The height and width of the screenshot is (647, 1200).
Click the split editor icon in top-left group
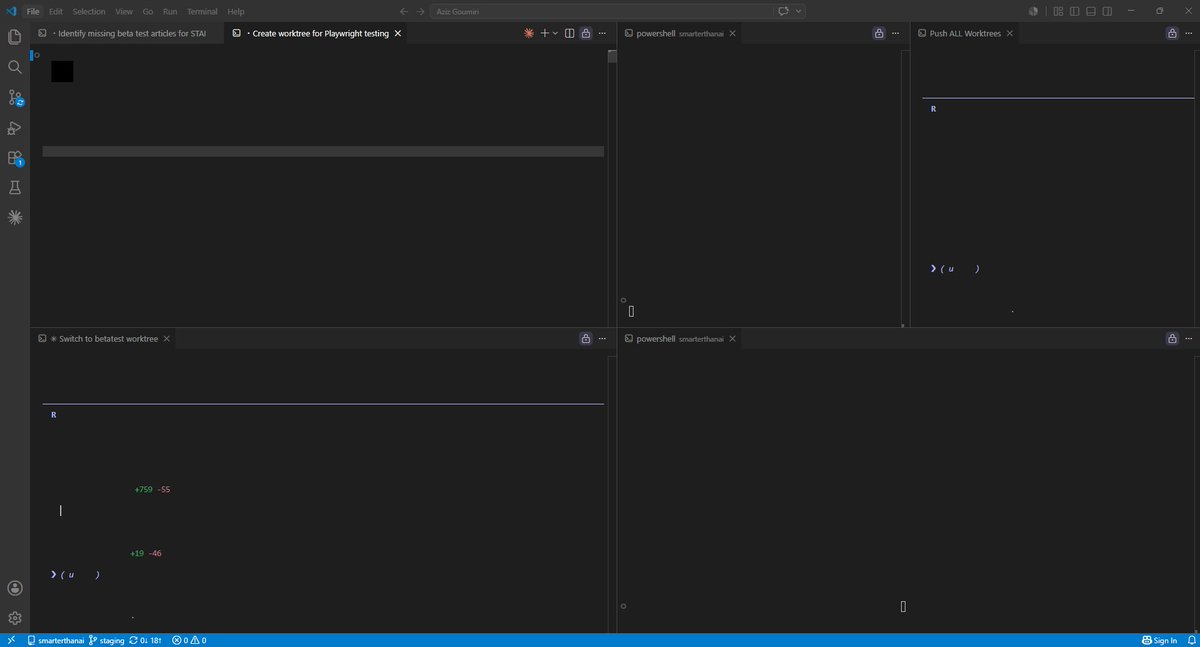tap(569, 33)
